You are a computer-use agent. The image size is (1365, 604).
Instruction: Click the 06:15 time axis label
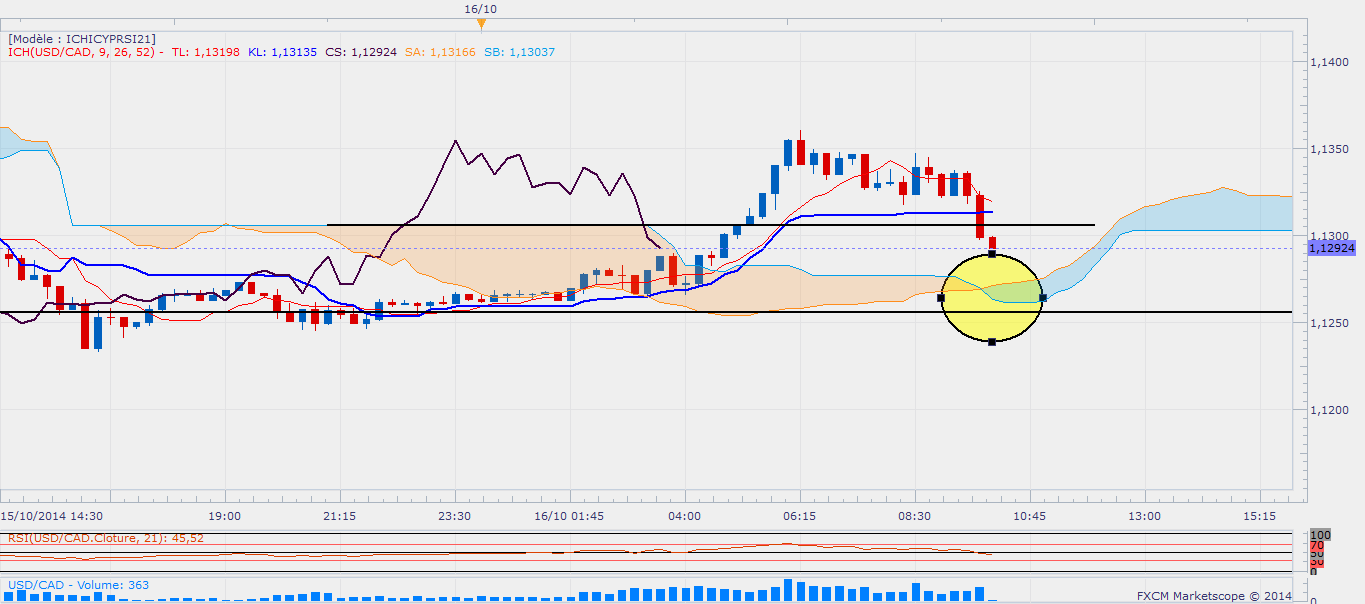tap(800, 516)
